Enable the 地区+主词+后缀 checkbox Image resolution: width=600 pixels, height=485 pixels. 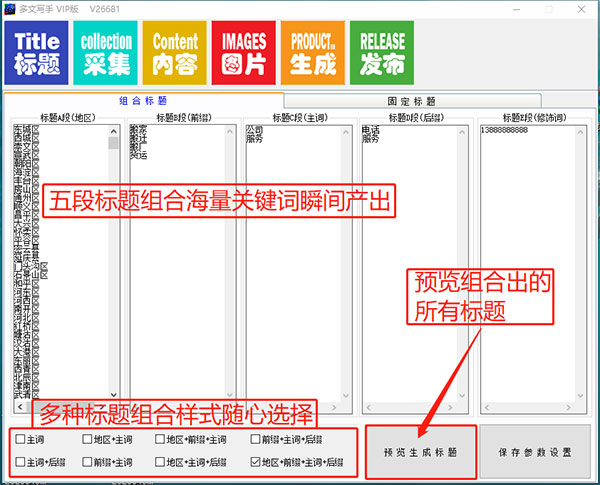pos(160,462)
